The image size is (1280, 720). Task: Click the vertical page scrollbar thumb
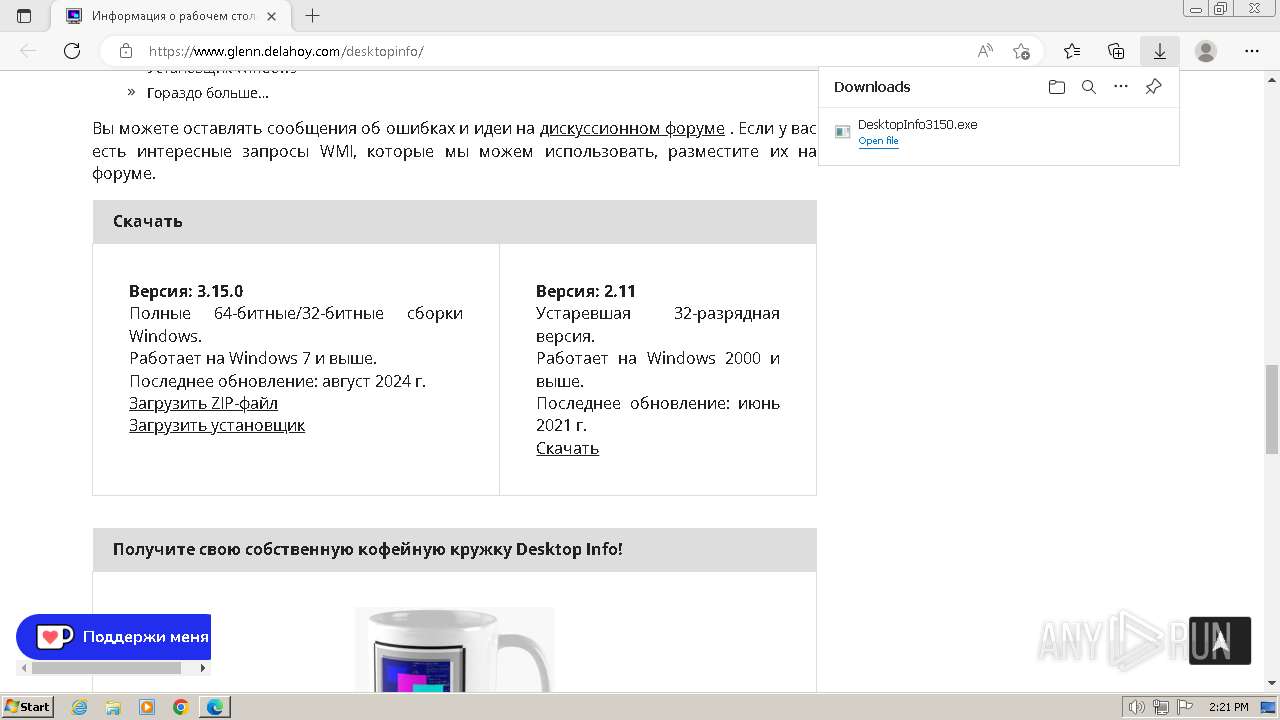(x=1272, y=409)
